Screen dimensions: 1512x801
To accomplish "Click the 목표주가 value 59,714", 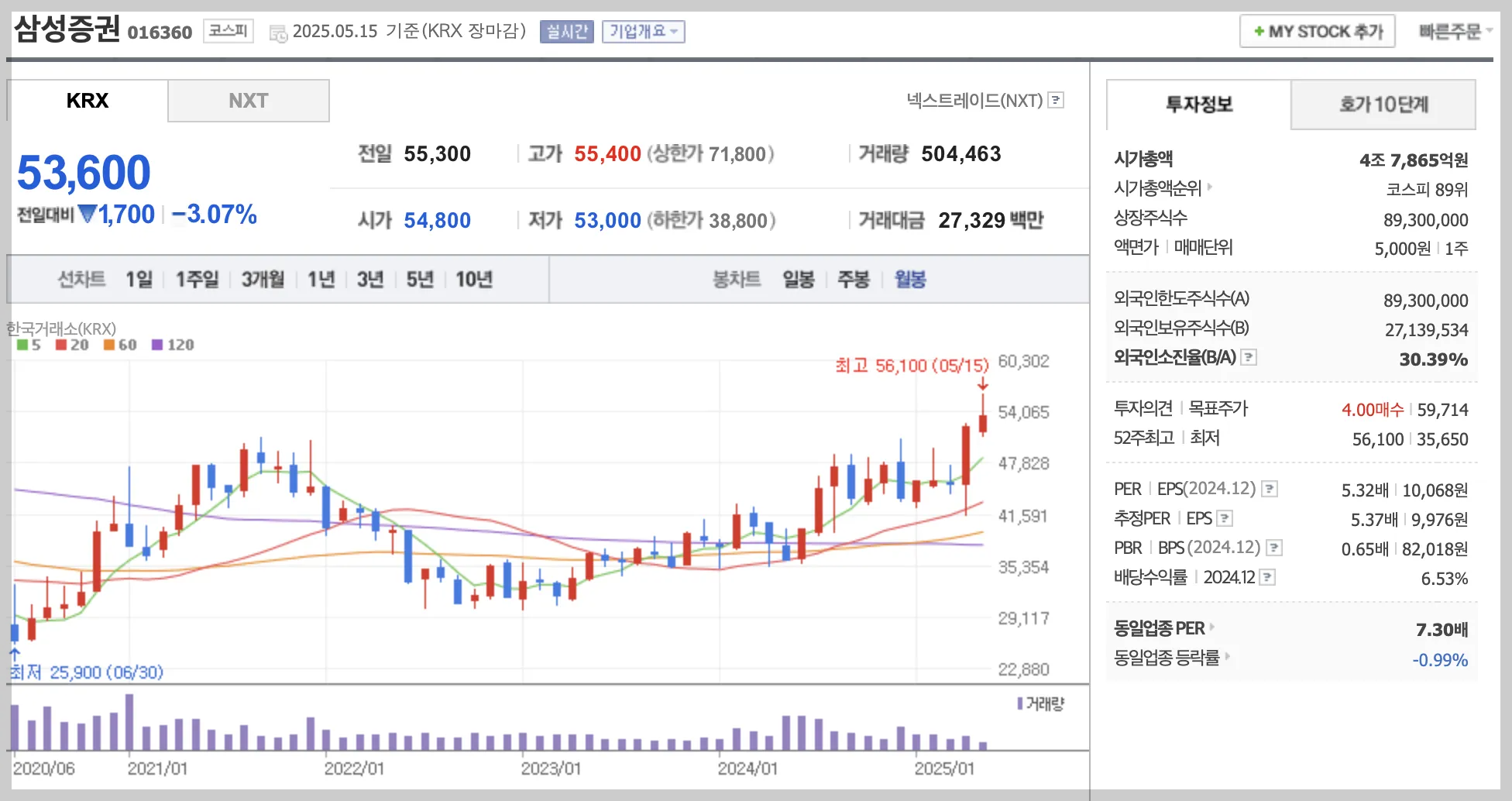I will [1442, 409].
